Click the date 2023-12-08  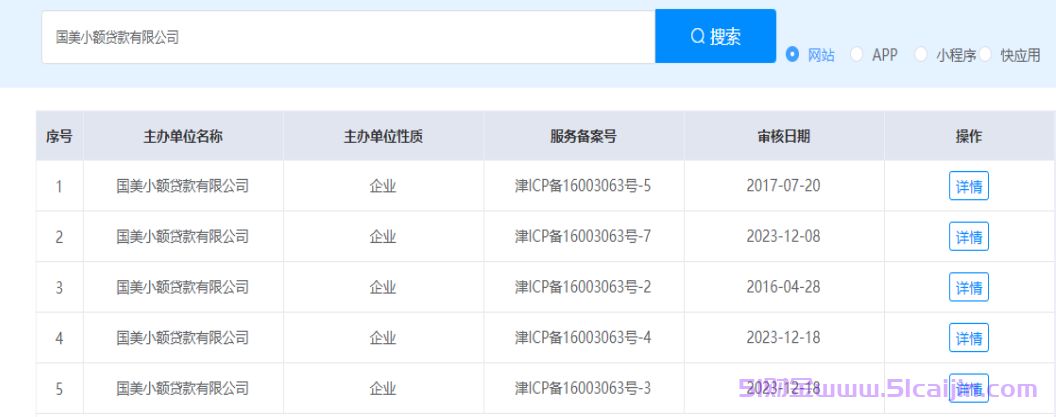[783, 236]
